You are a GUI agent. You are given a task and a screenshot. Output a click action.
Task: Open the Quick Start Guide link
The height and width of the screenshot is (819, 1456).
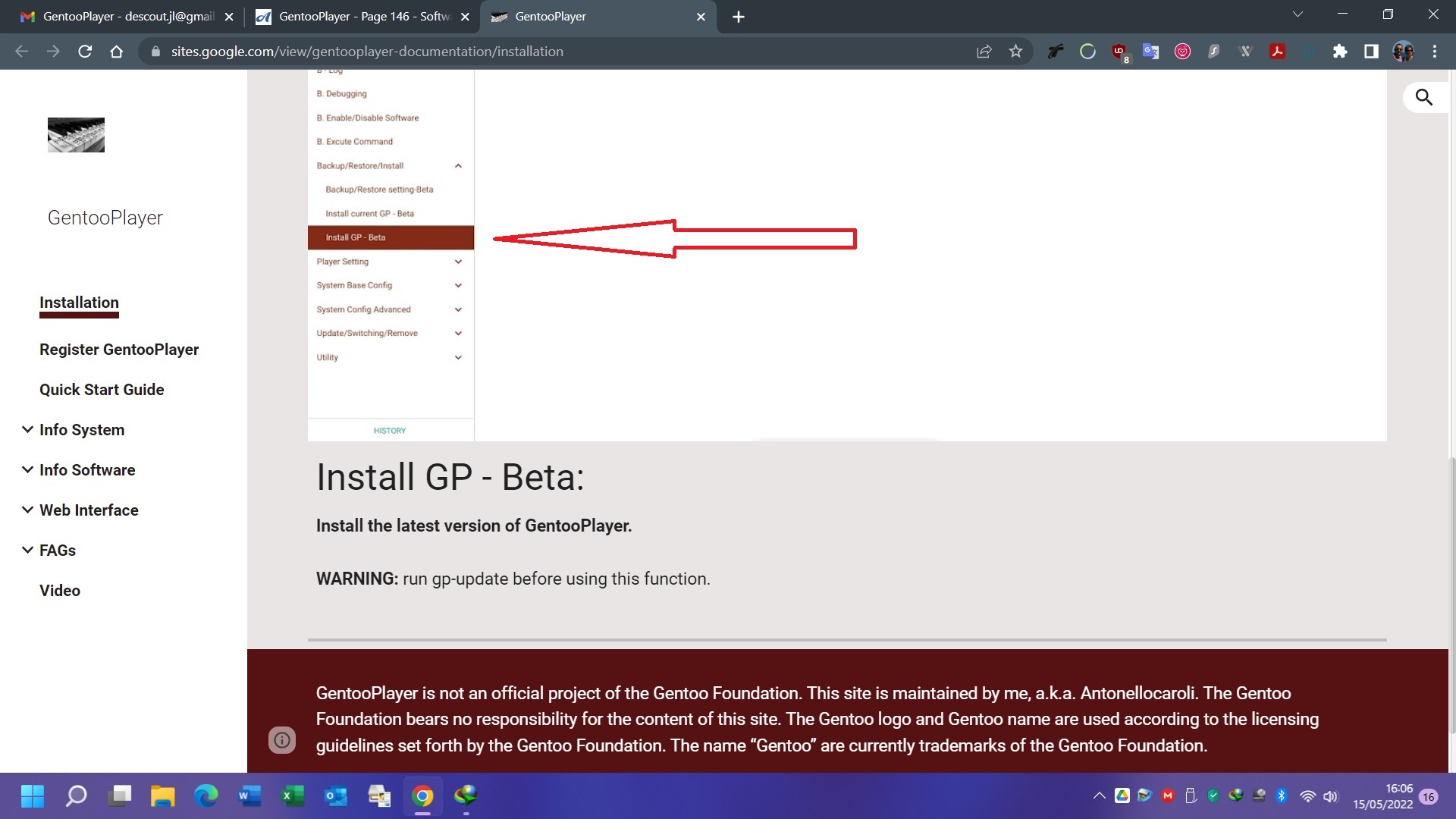coord(102,390)
